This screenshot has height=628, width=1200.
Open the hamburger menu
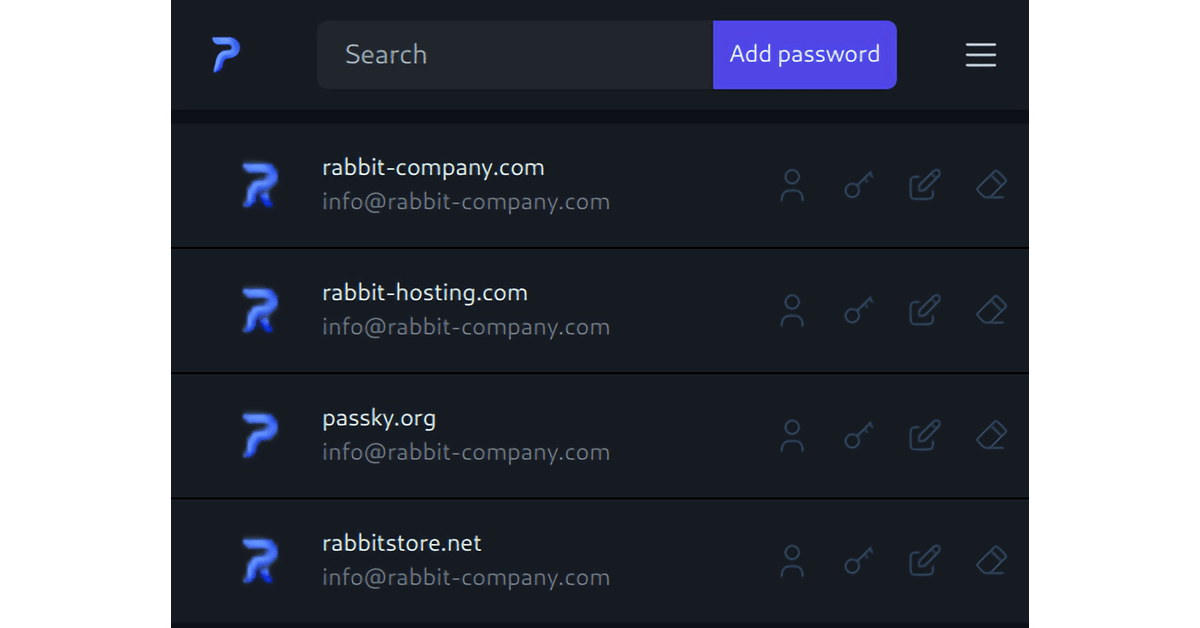[980, 55]
